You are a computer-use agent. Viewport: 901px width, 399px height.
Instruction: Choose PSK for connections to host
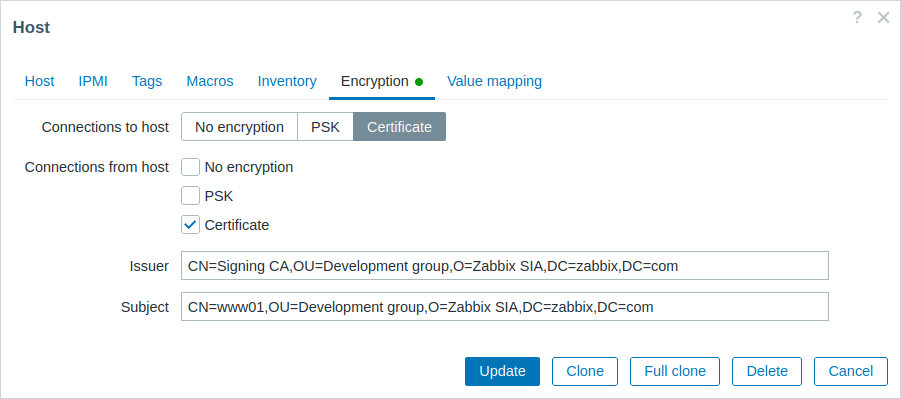(325, 127)
